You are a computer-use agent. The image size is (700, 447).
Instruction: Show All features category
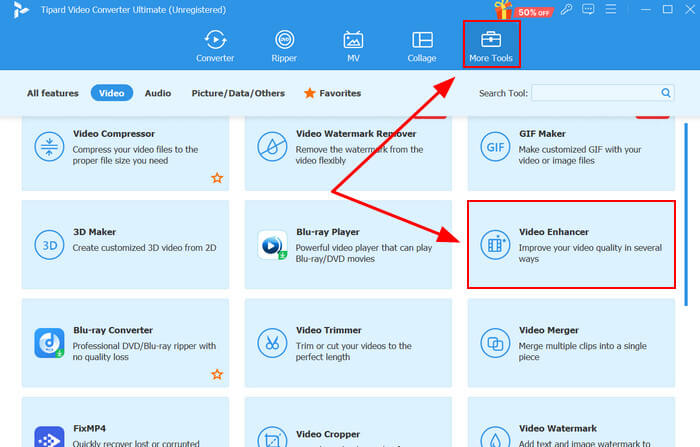click(53, 93)
